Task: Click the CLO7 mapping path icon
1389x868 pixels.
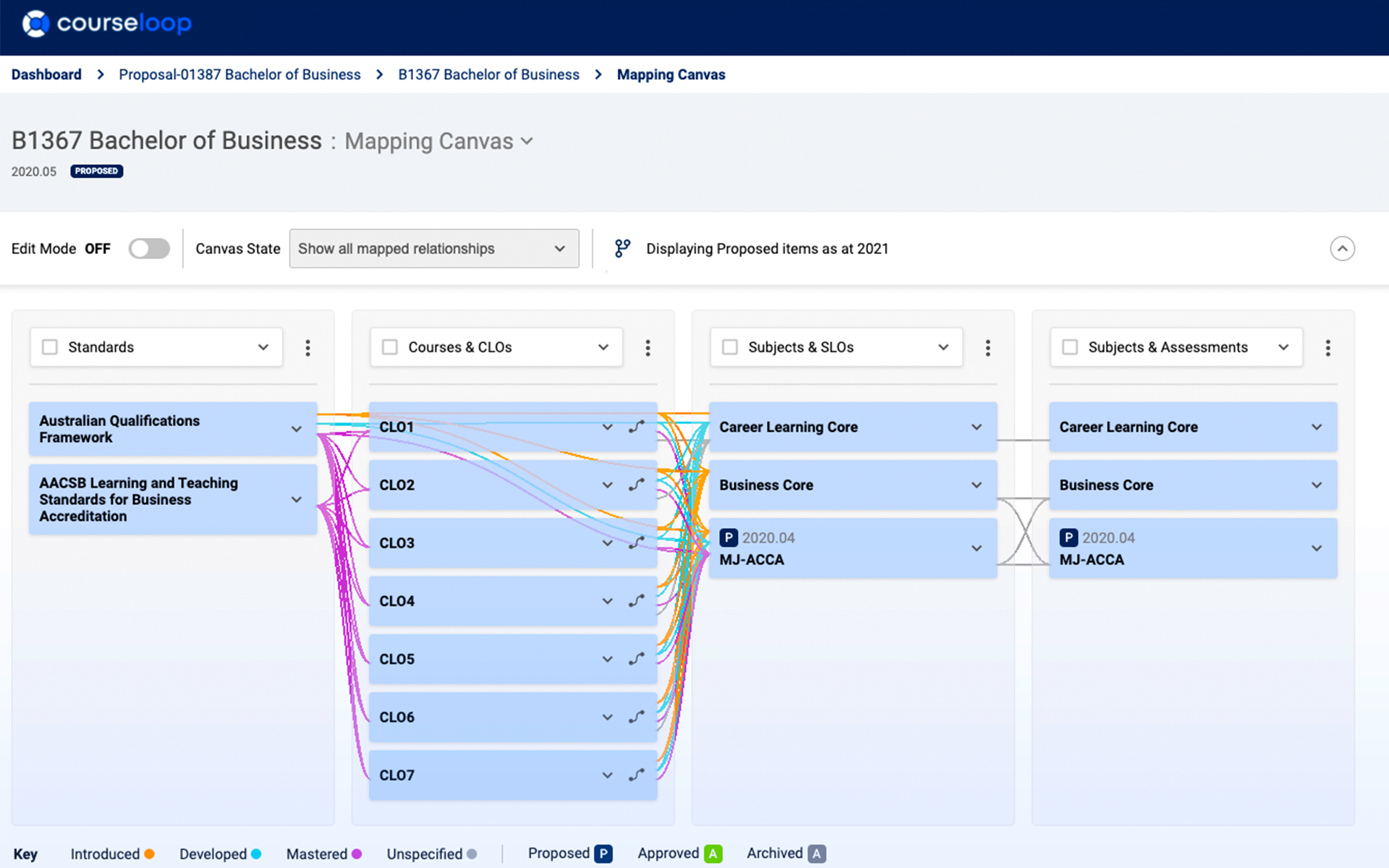Action: (636, 775)
